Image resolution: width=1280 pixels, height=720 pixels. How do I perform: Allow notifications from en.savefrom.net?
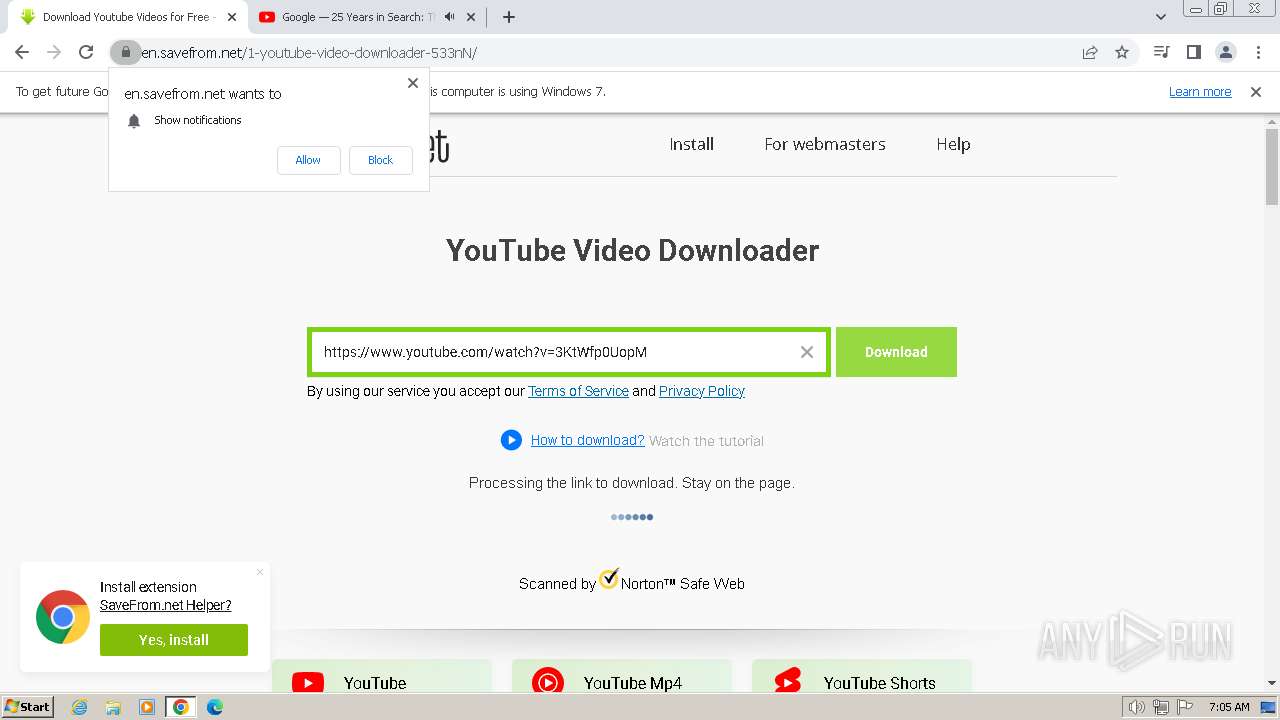[x=308, y=160]
